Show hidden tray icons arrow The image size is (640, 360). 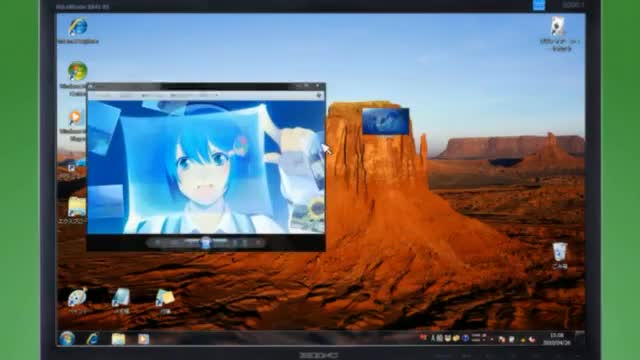point(492,339)
